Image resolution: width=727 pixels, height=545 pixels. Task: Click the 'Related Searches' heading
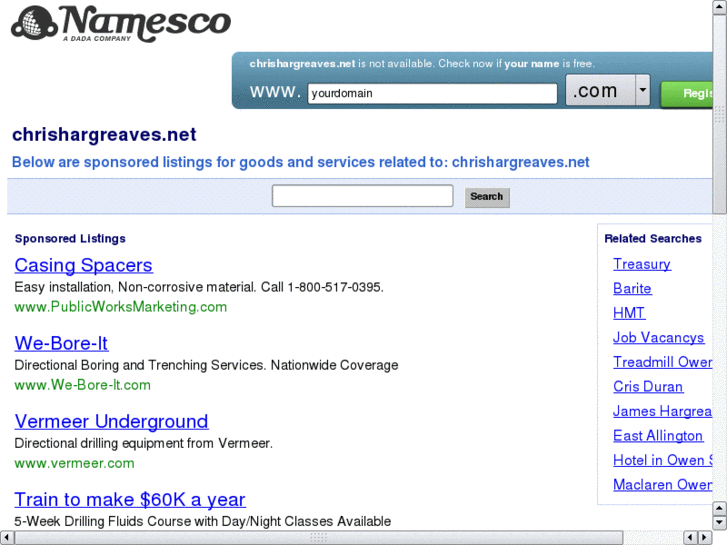tap(653, 239)
